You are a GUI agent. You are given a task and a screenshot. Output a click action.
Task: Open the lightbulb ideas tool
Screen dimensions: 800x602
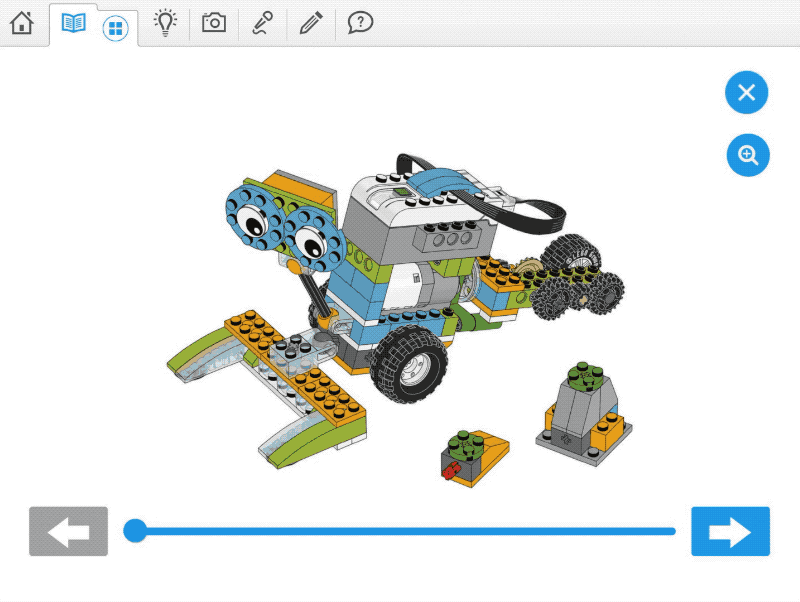click(165, 23)
